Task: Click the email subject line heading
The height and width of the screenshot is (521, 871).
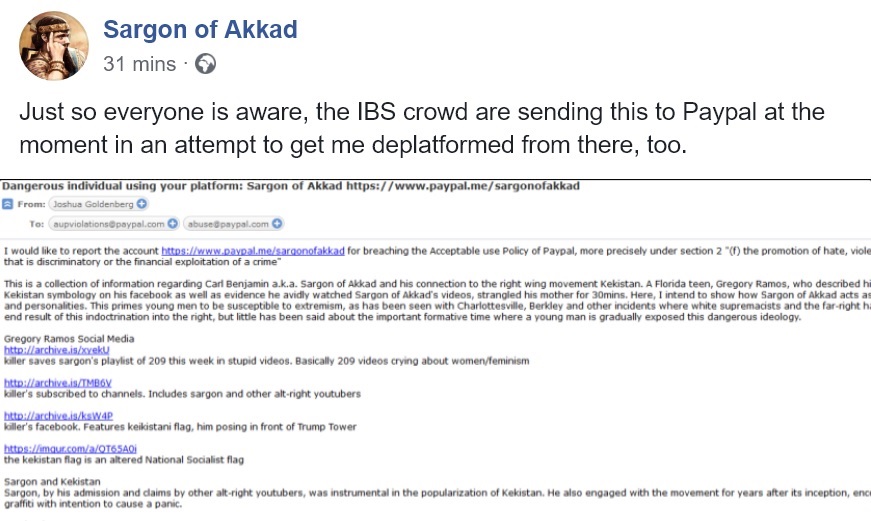Action: (291, 186)
